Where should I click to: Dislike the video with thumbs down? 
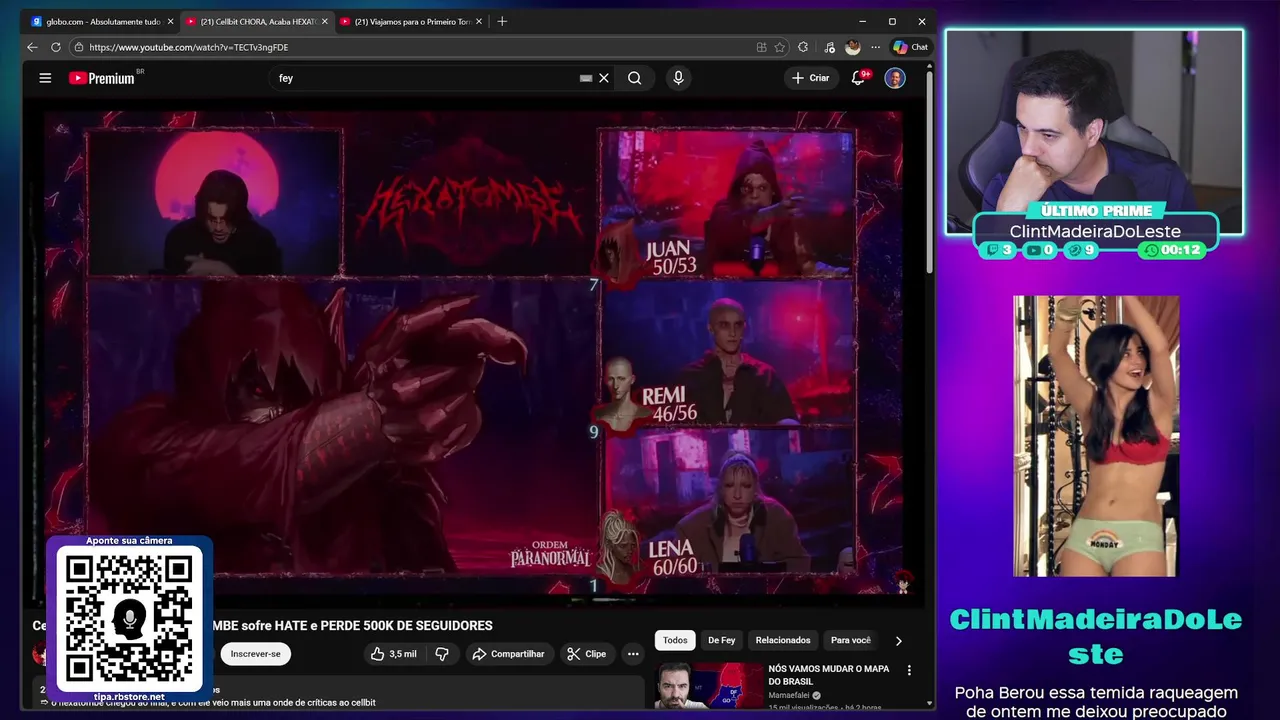point(441,654)
